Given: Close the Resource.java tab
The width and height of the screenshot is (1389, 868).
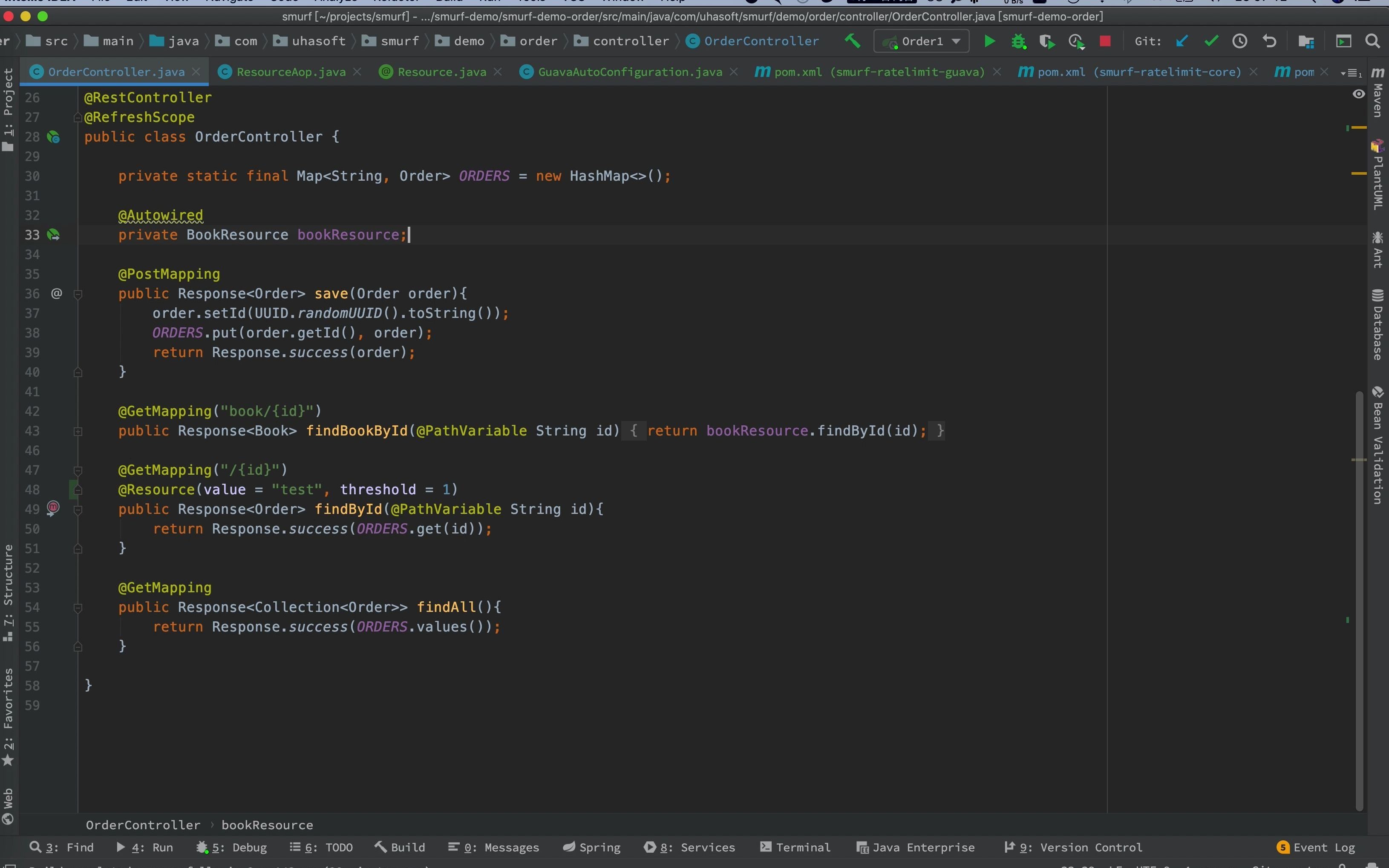Looking at the screenshot, I should [498, 72].
